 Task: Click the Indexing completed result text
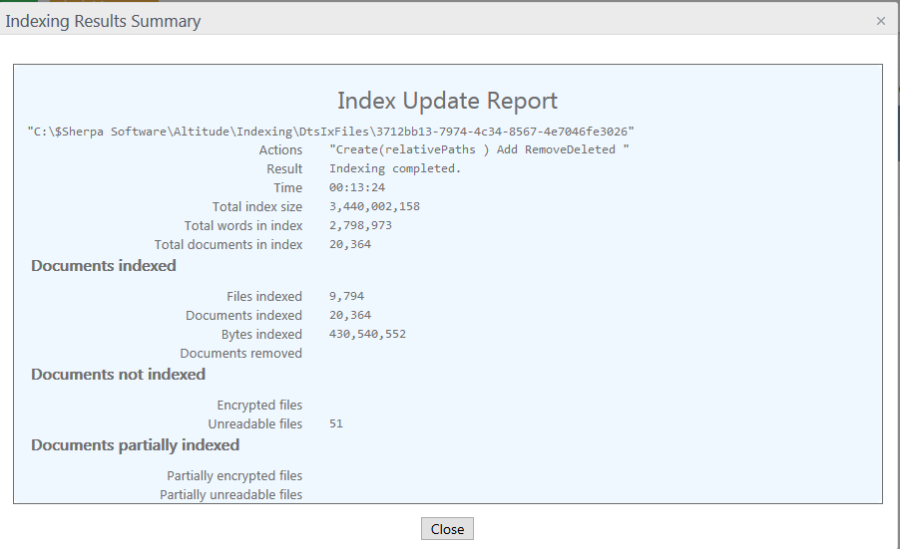click(x=395, y=169)
